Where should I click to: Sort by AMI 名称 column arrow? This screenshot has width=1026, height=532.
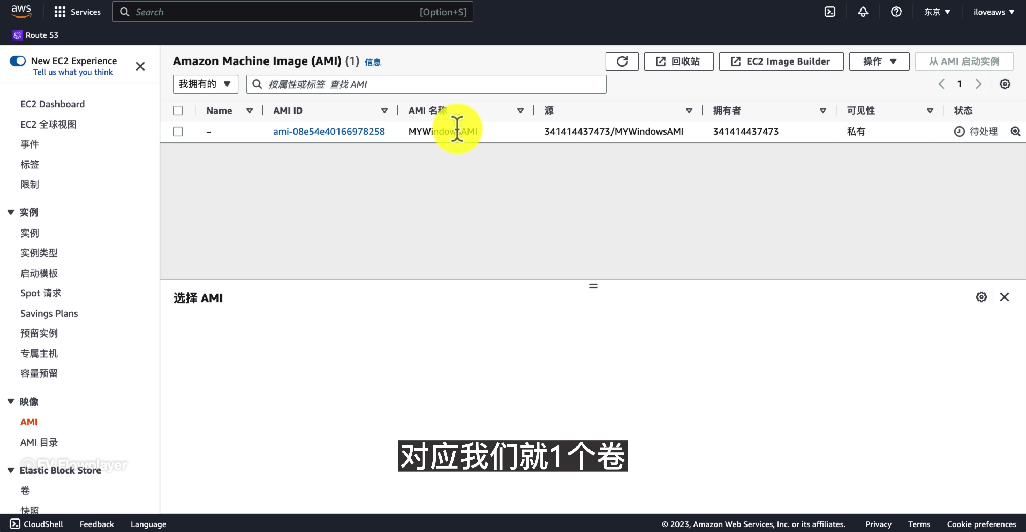(x=520, y=111)
